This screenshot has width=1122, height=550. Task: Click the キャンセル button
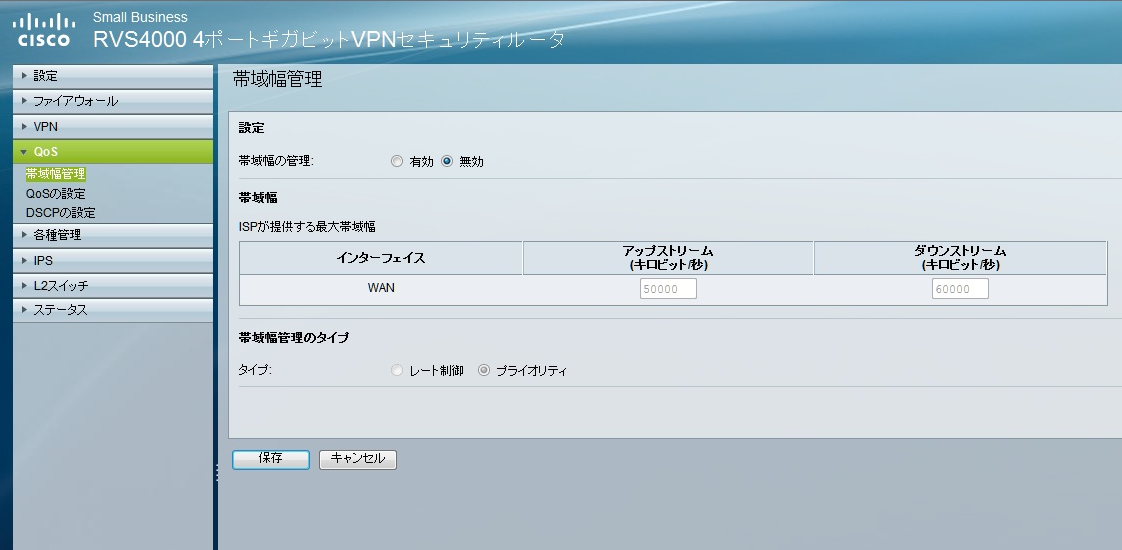(358, 459)
